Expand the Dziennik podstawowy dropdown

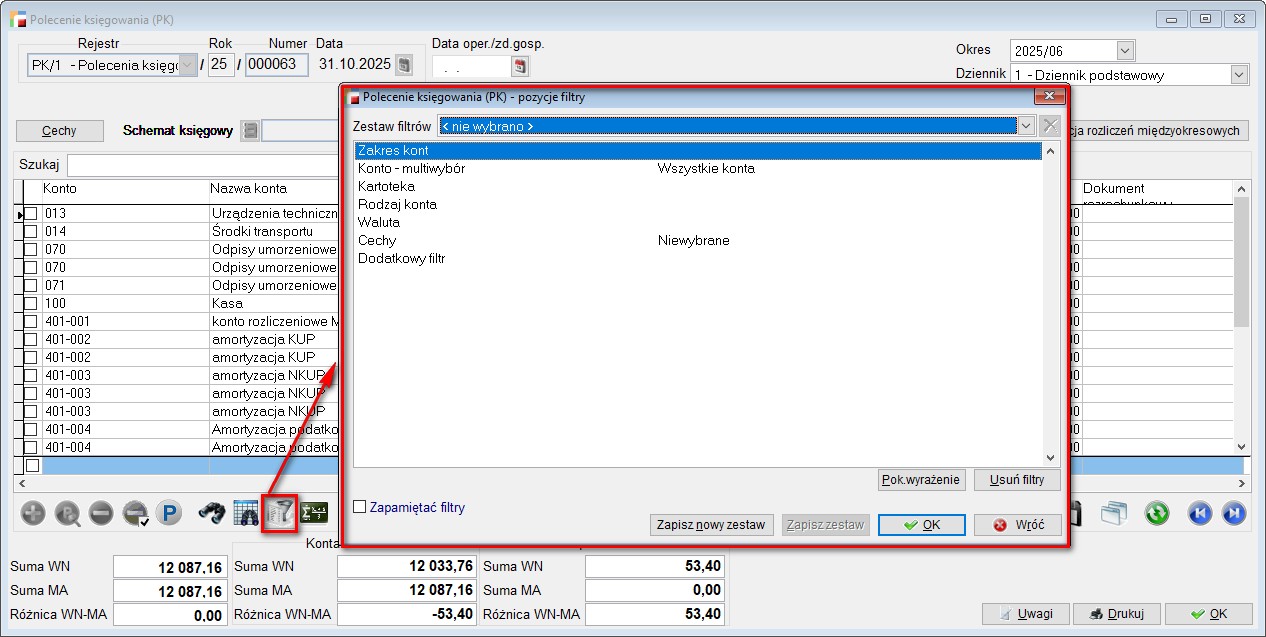pyautogui.click(x=1239, y=75)
